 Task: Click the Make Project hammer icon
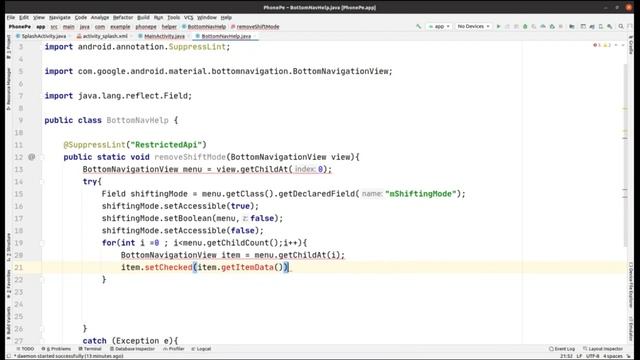(x=418, y=27)
